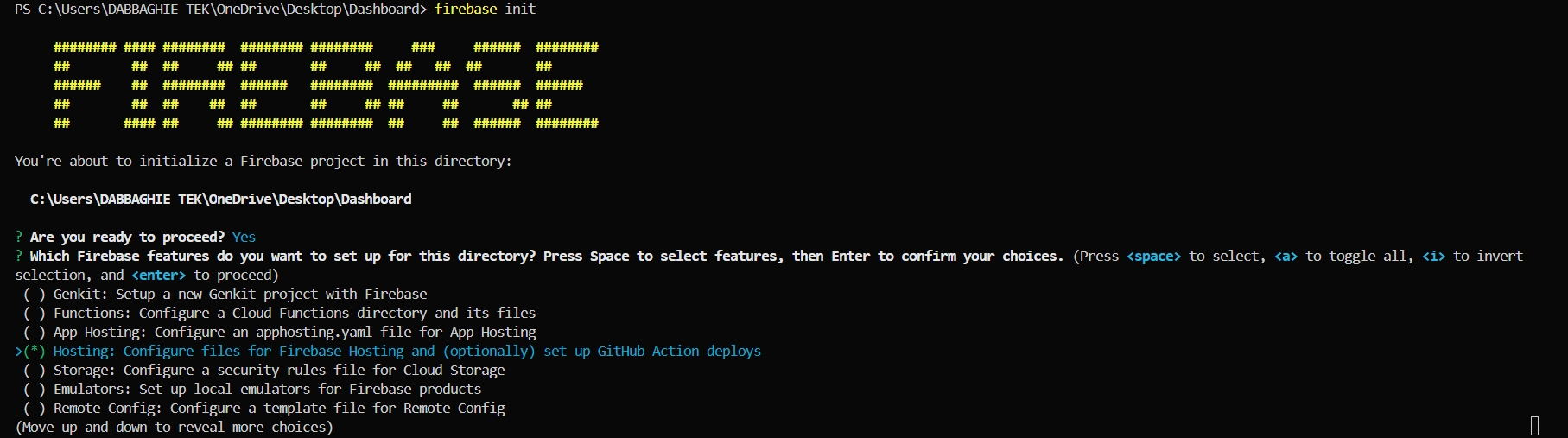Click the bold Dashboard directory path
The height and width of the screenshot is (438, 1568).
(x=220, y=199)
